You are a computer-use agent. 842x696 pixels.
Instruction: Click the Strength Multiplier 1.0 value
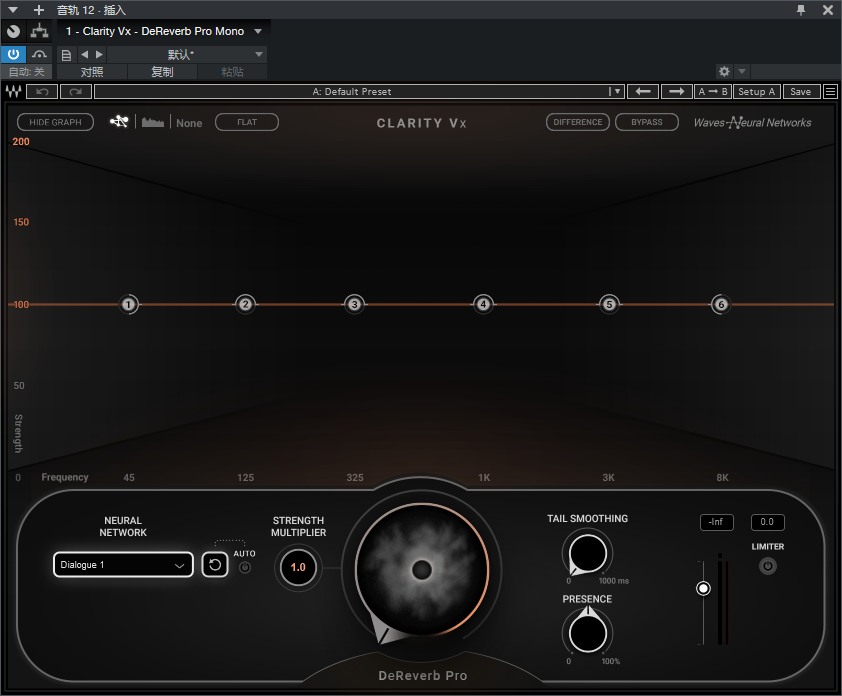tap(298, 567)
